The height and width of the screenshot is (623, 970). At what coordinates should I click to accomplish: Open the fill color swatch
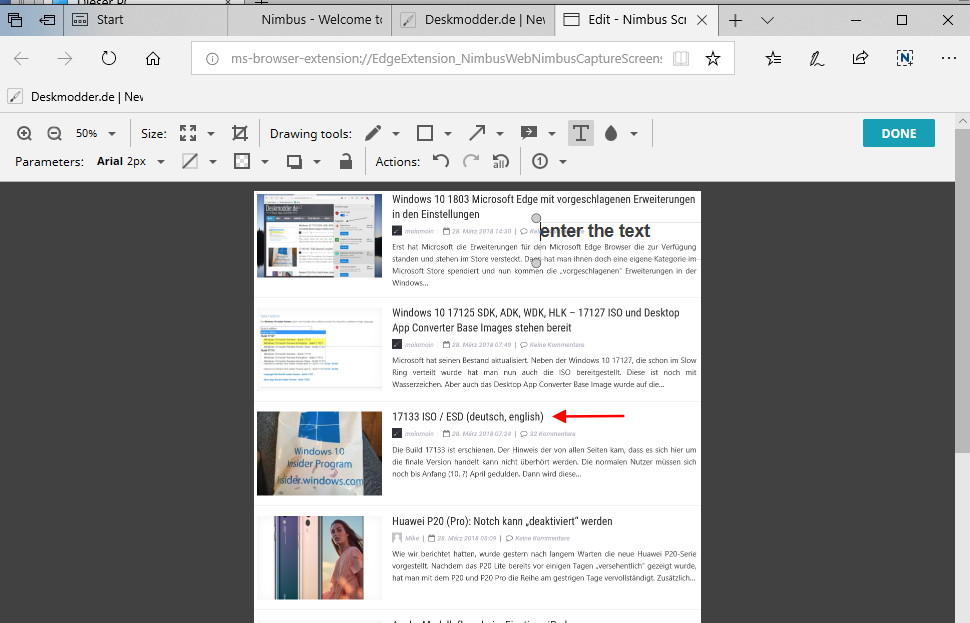tap(242, 161)
